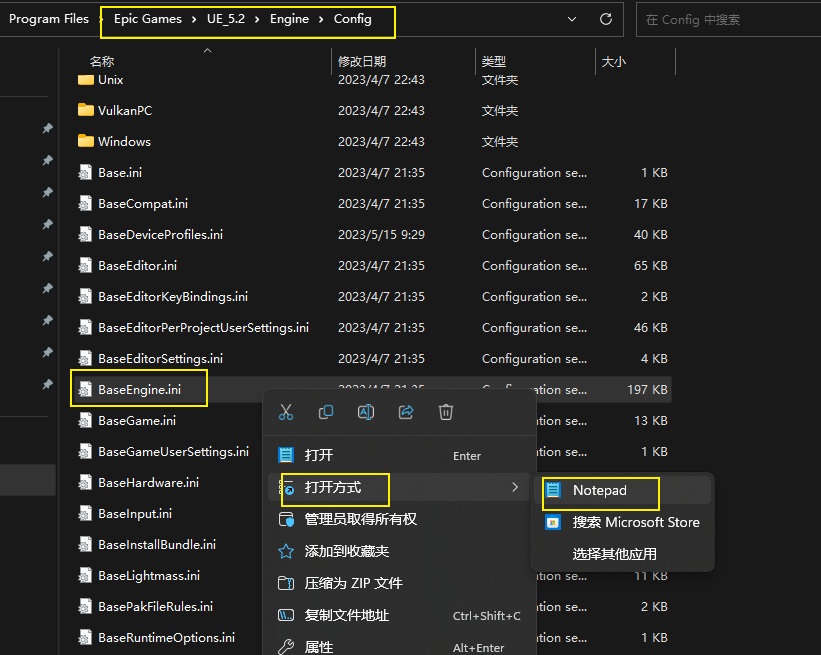Select 添加到收藏夹 menu entry
Image resolution: width=821 pixels, height=655 pixels.
(402, 551)
